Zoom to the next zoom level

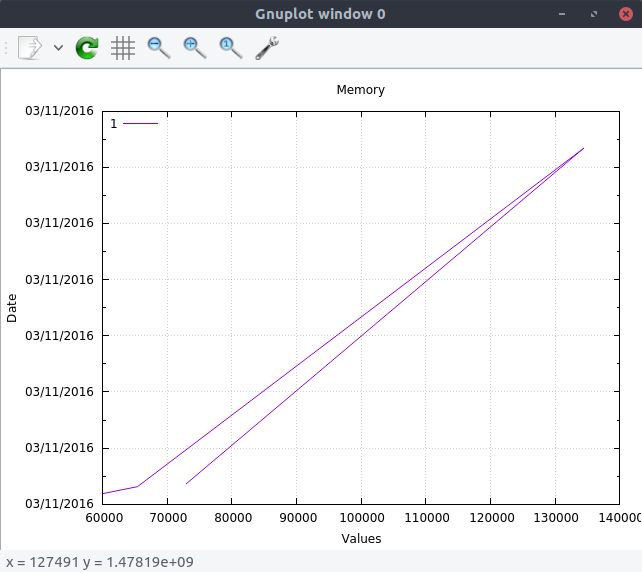pyautogui.click(x=194, y=48)
